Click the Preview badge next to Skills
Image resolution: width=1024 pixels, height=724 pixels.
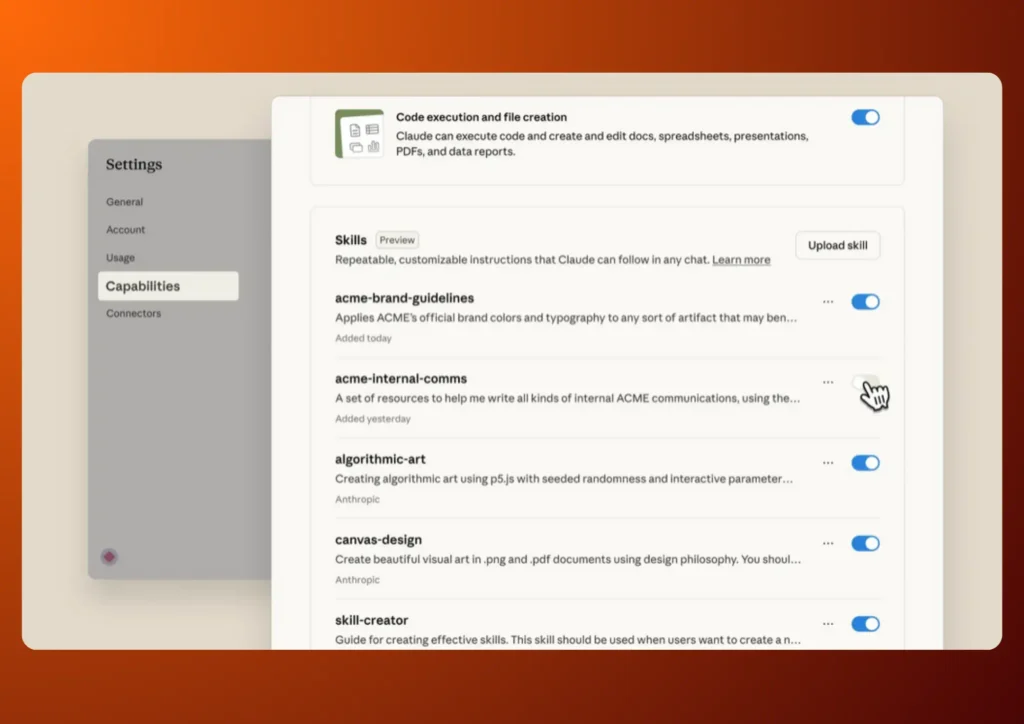click(x=397, y=240)
